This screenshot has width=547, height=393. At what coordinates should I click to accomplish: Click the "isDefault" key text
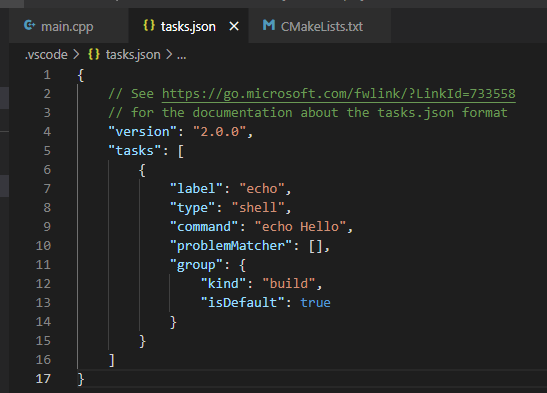pos(243,303)
